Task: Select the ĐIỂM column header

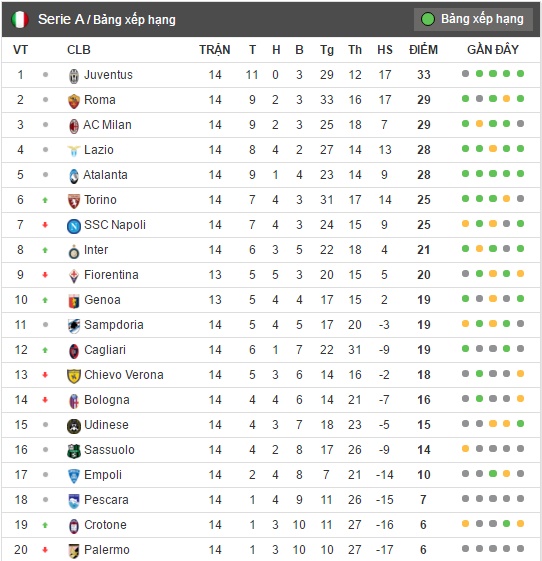Action: tap(423, 50)
